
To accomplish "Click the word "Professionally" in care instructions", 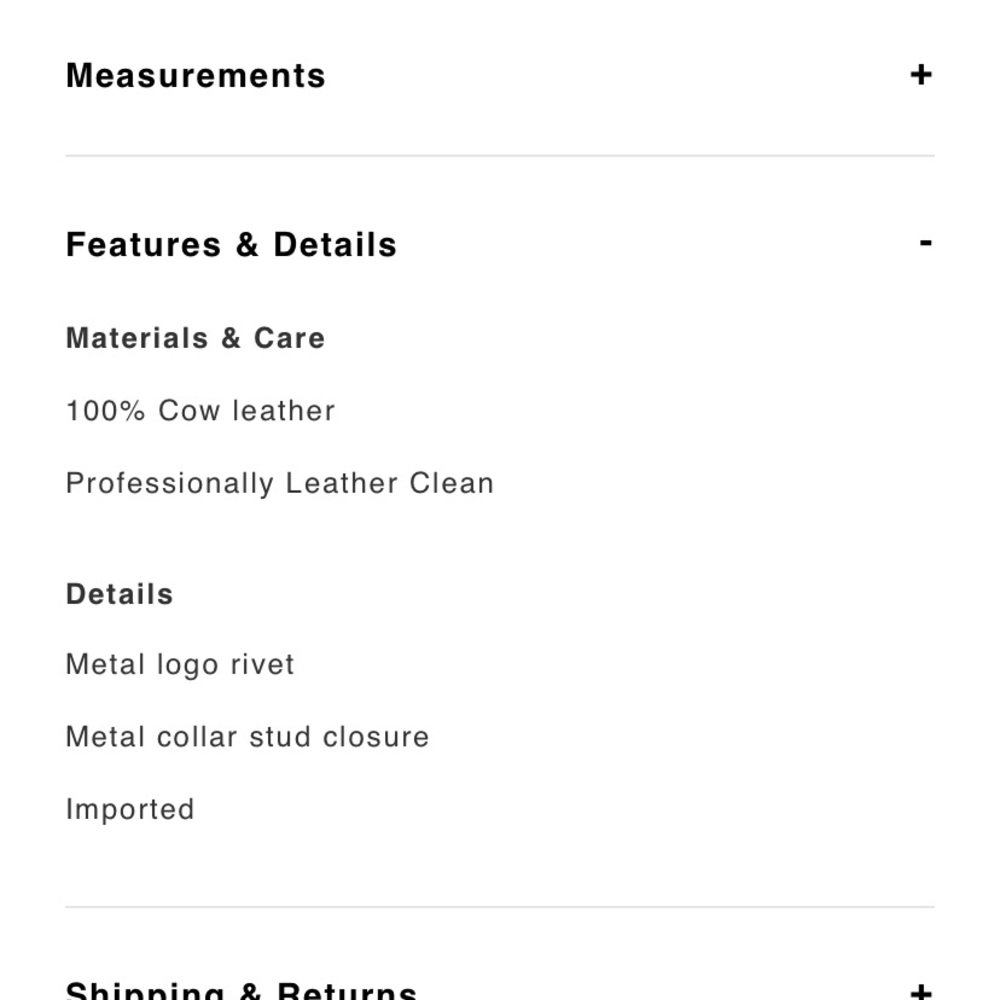I will tap(169, 484).
